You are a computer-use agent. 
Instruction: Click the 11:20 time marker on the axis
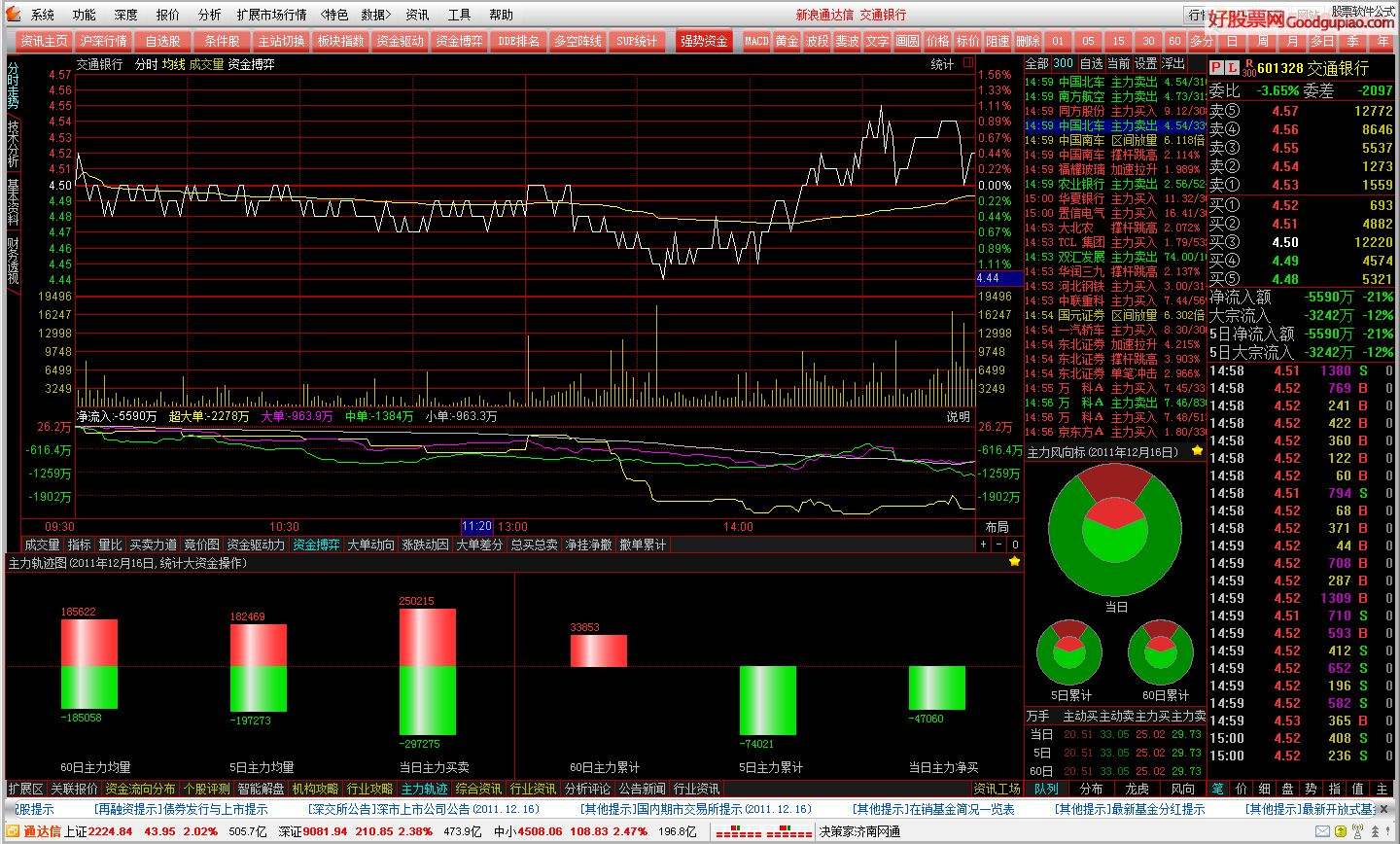[x=476, y=526]
